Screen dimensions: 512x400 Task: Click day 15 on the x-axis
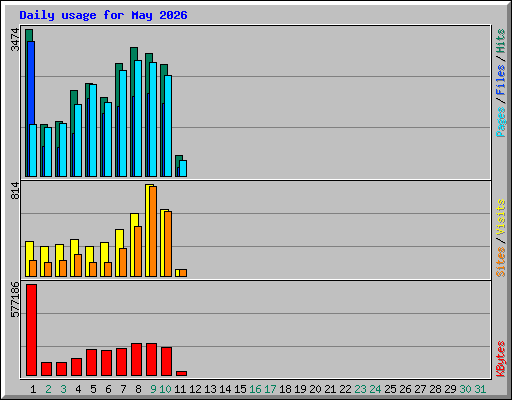coord(240,389)
